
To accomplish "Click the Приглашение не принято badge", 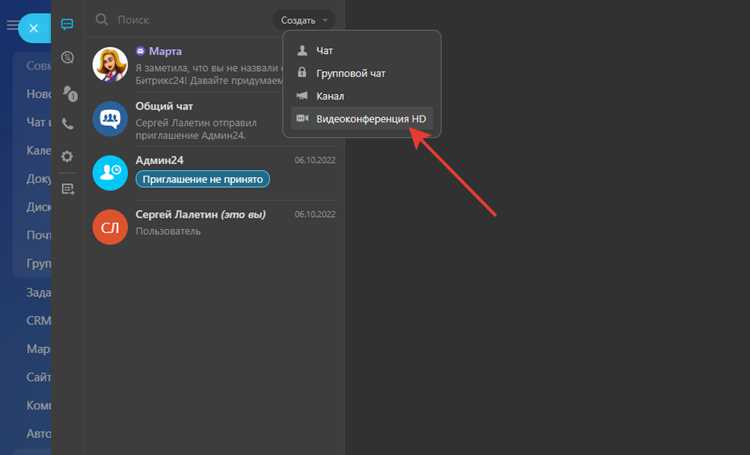I will click(x=203, y=179).
